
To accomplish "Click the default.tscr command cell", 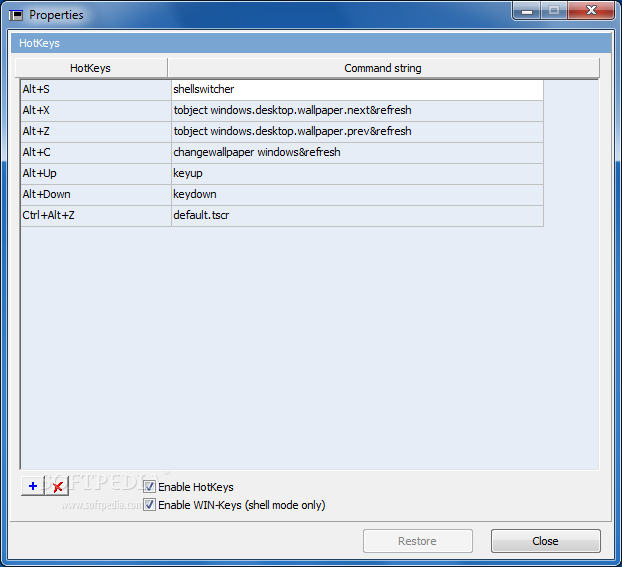I will click(x=357, y=216).
